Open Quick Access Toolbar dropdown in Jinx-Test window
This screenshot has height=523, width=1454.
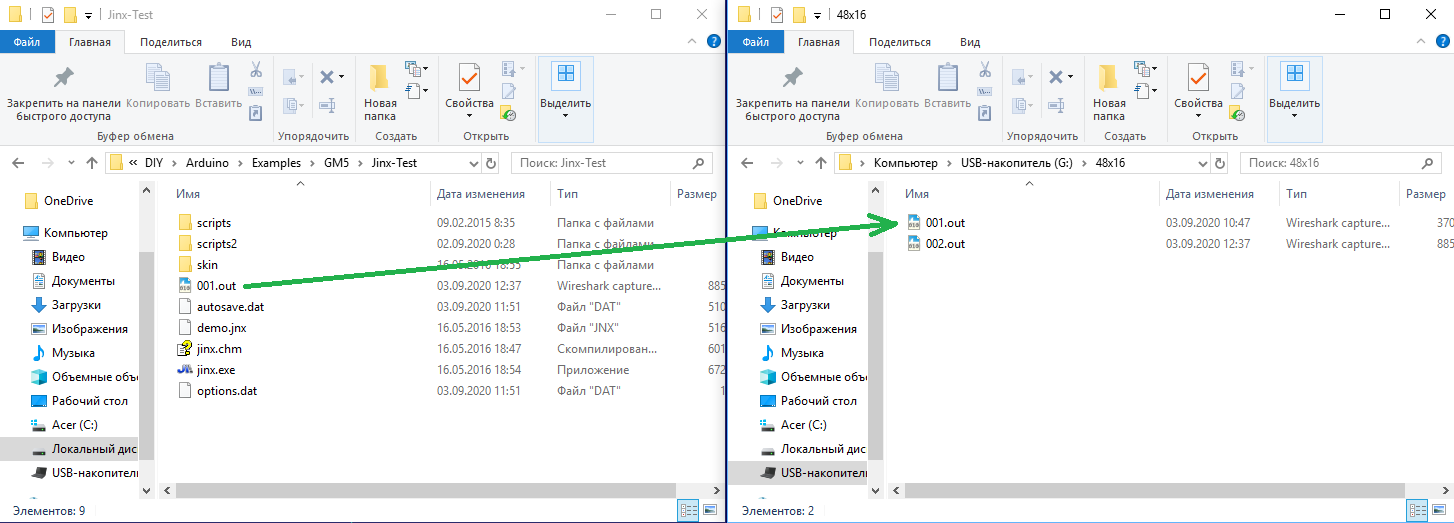[88, 15]
